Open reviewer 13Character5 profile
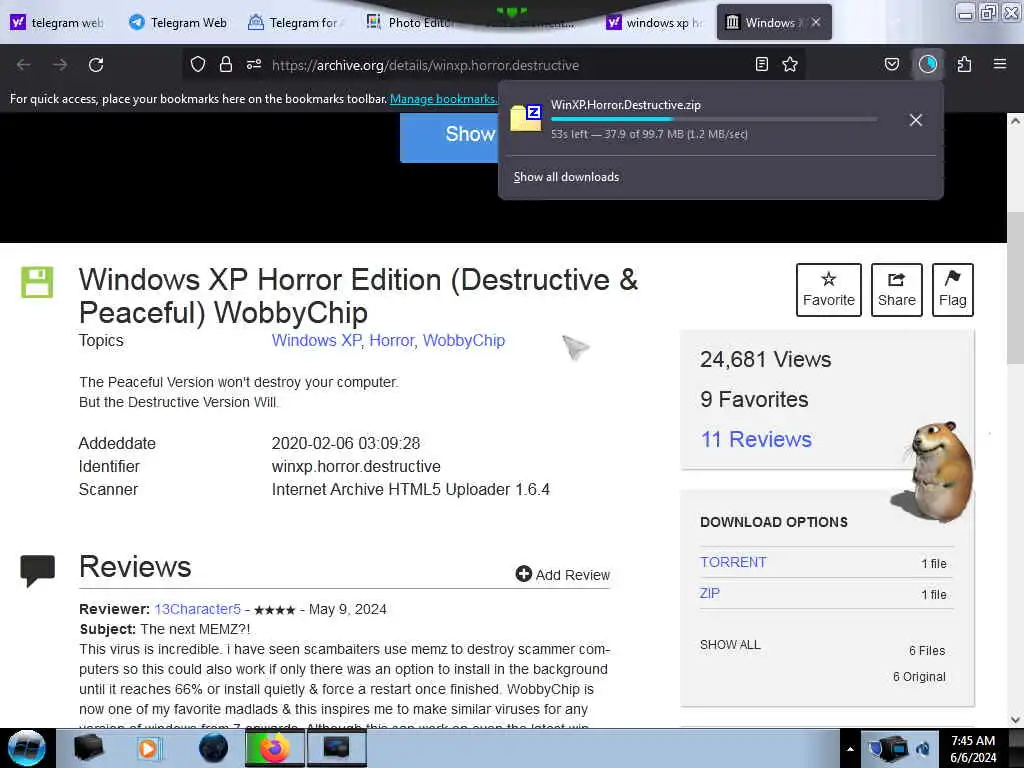 point(197,609)
